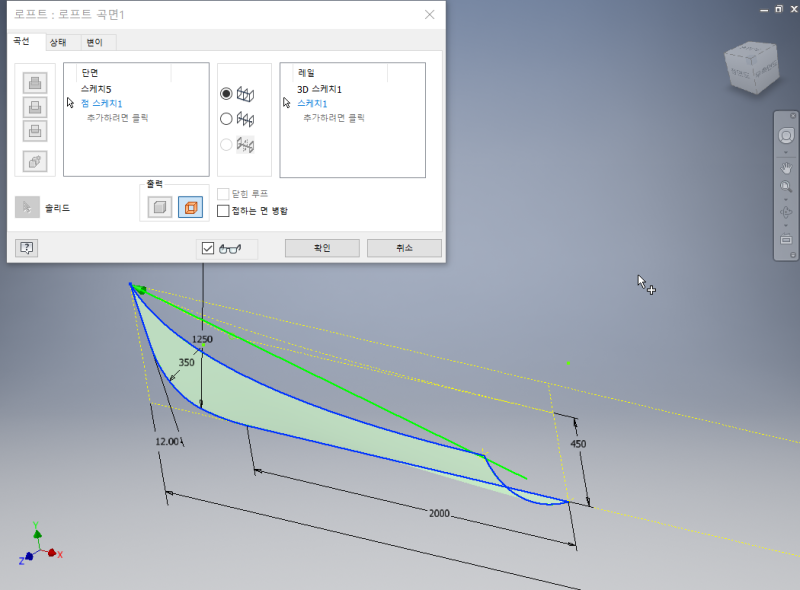Restore down the application window
This screenshot has height=590, width=800.
[x=779, y=9]
